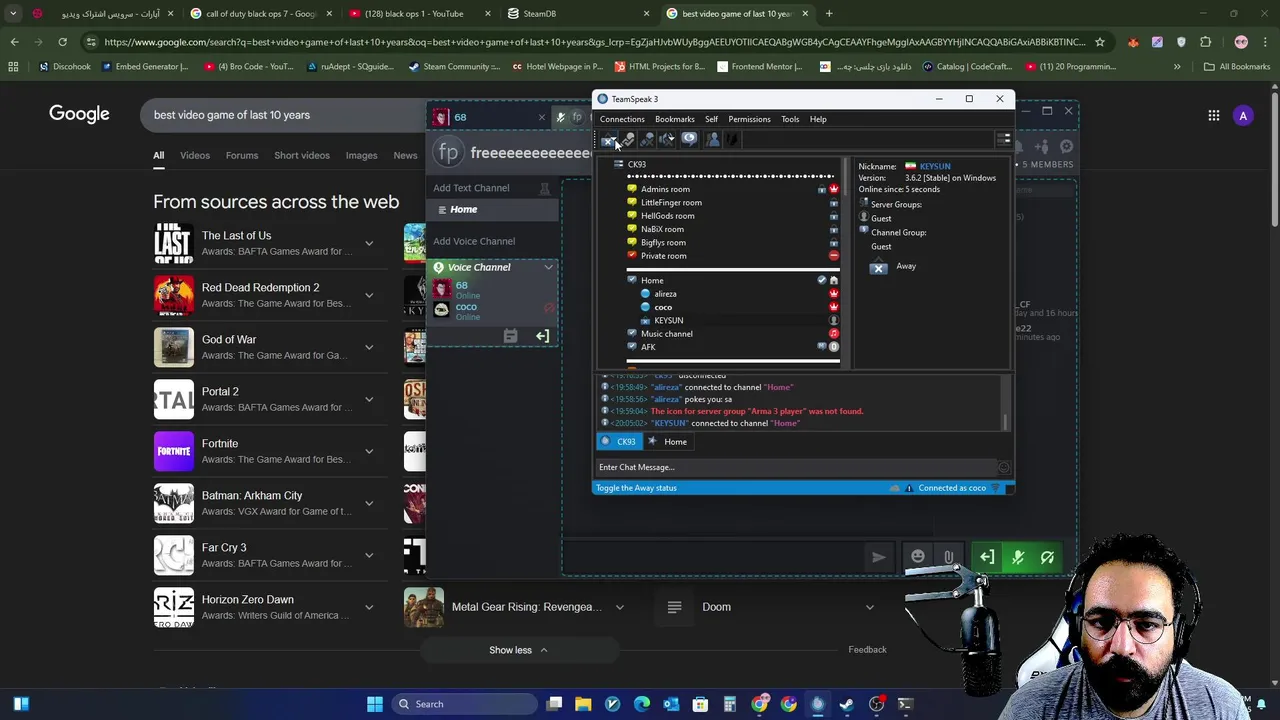Open the contacts icon in TeamSpeak toolbar

pos(712,140)
